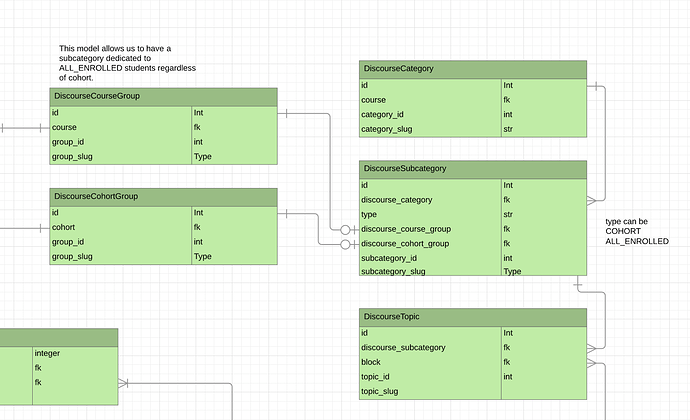The width and height of the screenshot is (690, 420).
Task: Click the 'type can be COHORT' note
Action: [637, 231]
